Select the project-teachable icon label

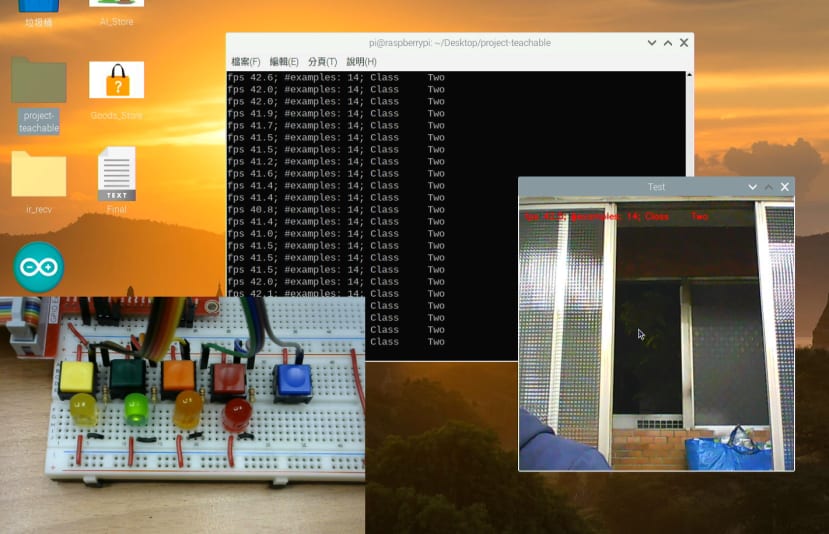(x=39, y=122)
